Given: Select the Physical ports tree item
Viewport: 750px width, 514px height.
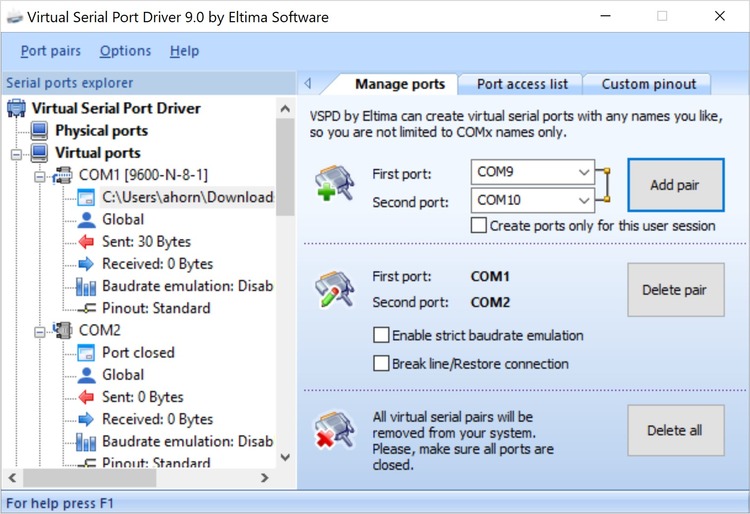Looking at the screenshot, I should [x=101, y=131].
